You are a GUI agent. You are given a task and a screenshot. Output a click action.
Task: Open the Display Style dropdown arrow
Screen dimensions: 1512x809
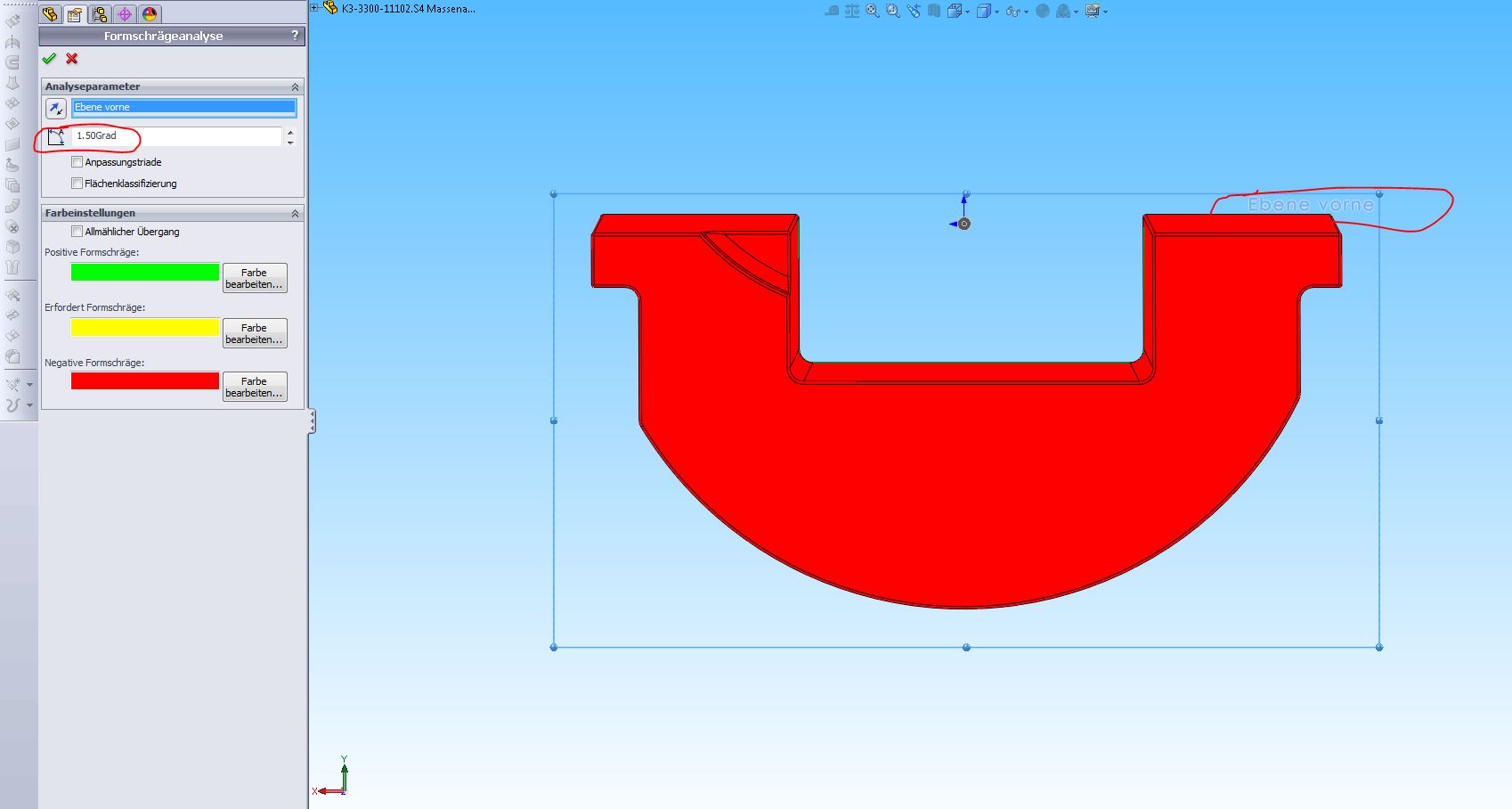point(996,12)
